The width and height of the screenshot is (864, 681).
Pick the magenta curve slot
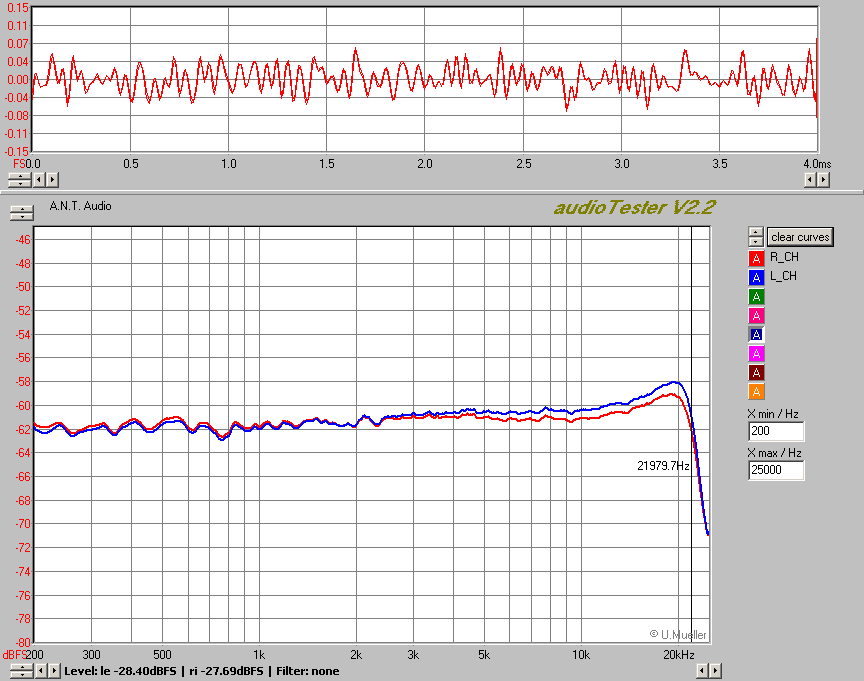[x=756, y=353]
